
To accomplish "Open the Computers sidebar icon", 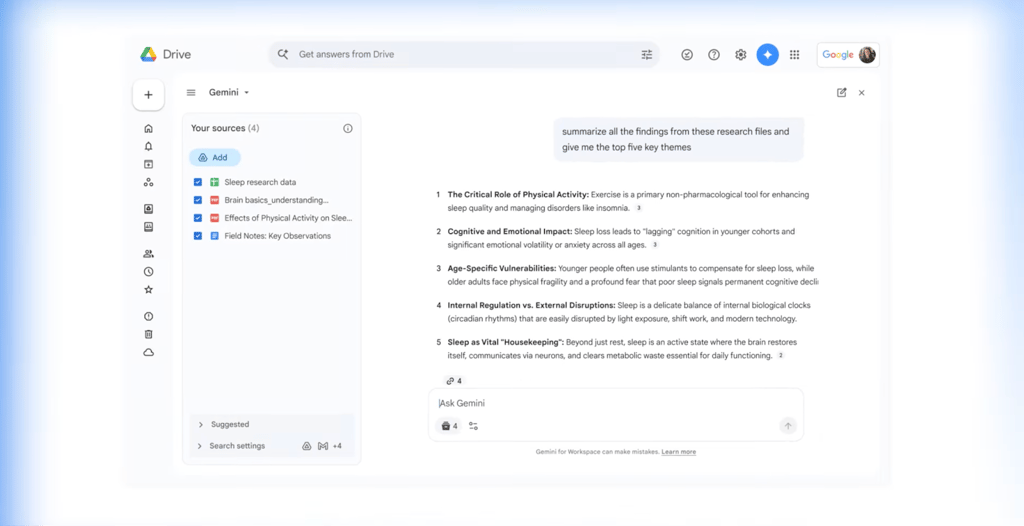I will tap(148, 227).
